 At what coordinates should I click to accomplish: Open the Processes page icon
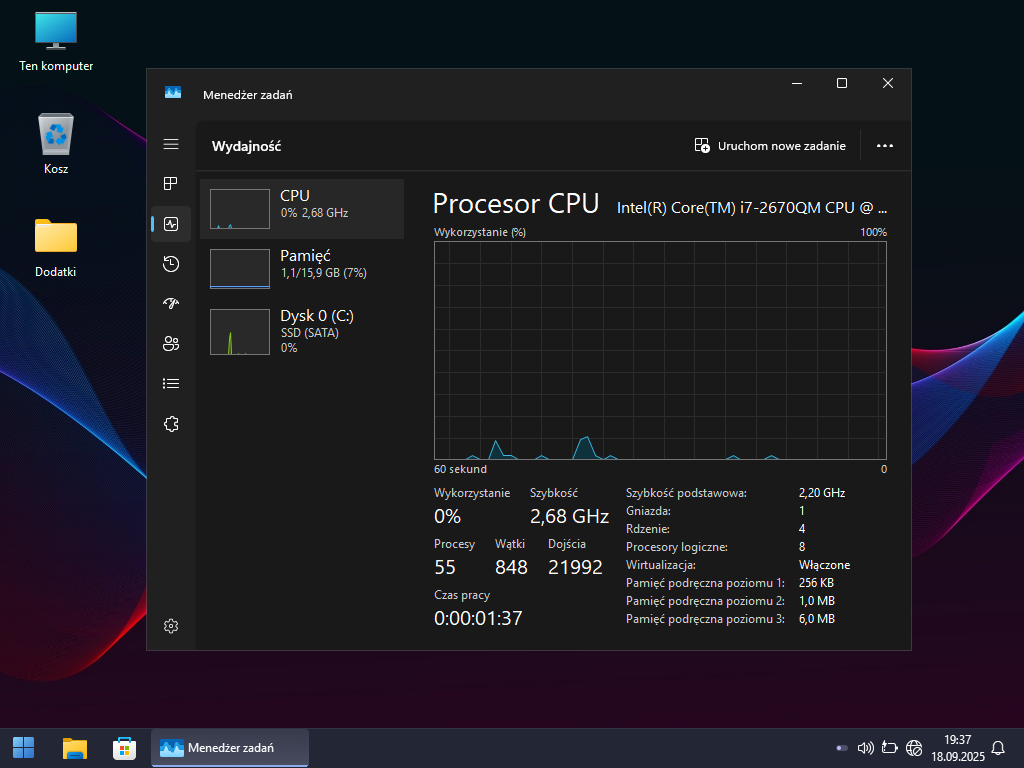click(x=171, y=184)
